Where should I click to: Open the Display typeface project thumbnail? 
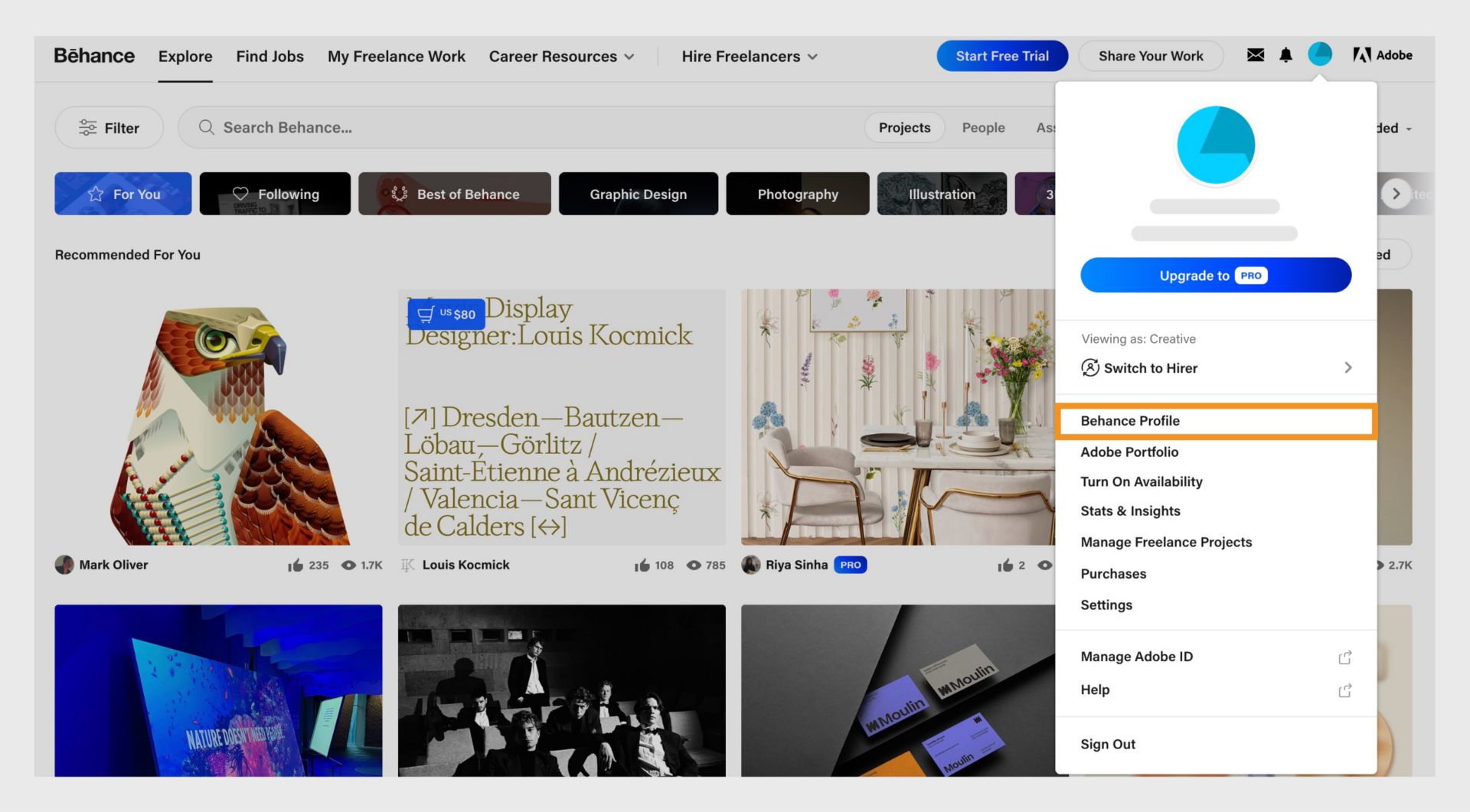coord(562,417)
